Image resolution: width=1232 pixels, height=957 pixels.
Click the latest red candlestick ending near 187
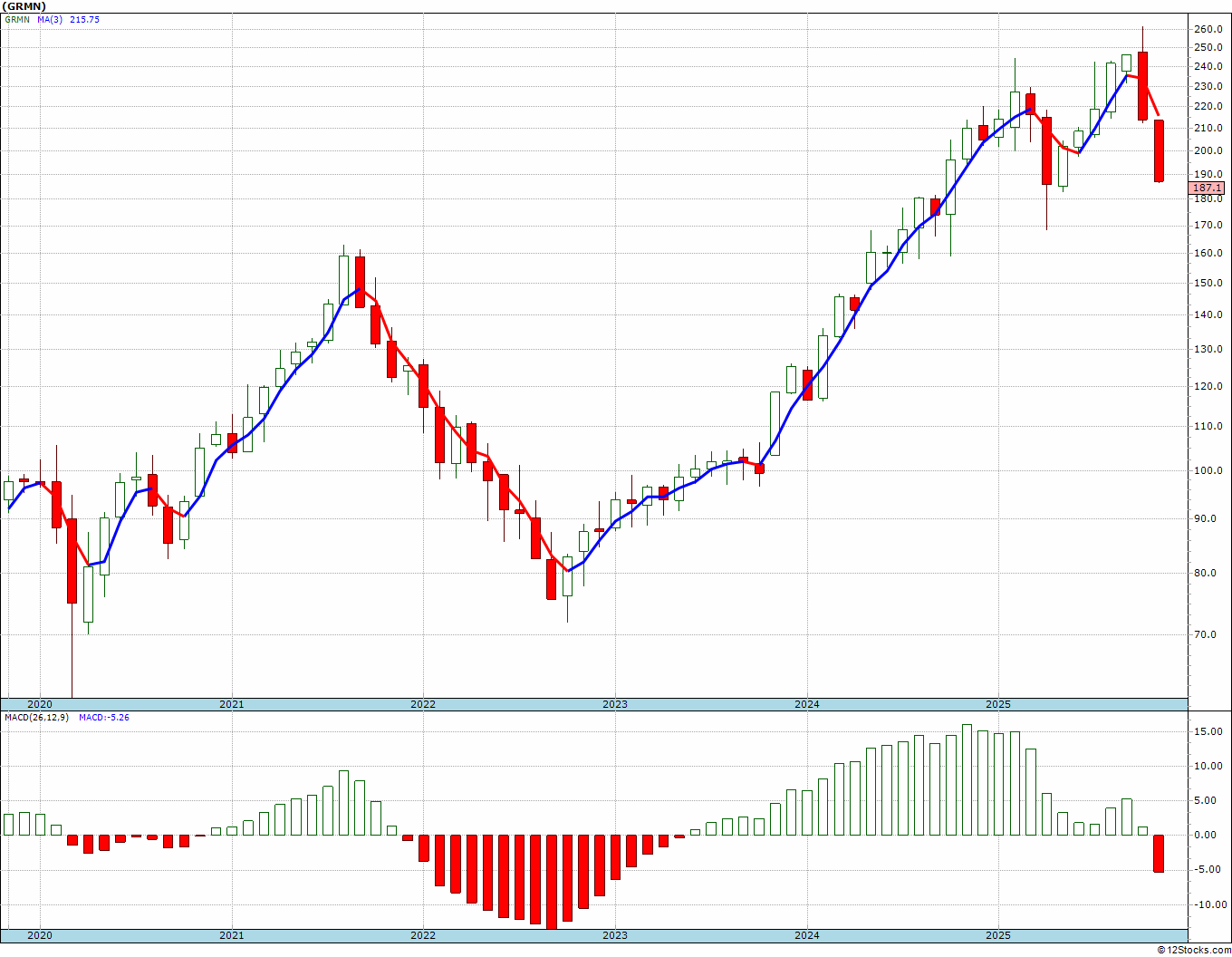(1159, 150)
